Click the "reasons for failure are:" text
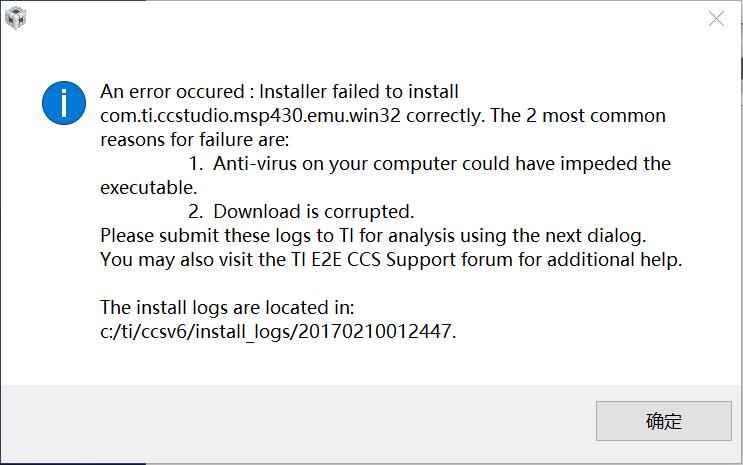Image resolution: width=743 pixels, height=465 pixels. tap(194, 139)
